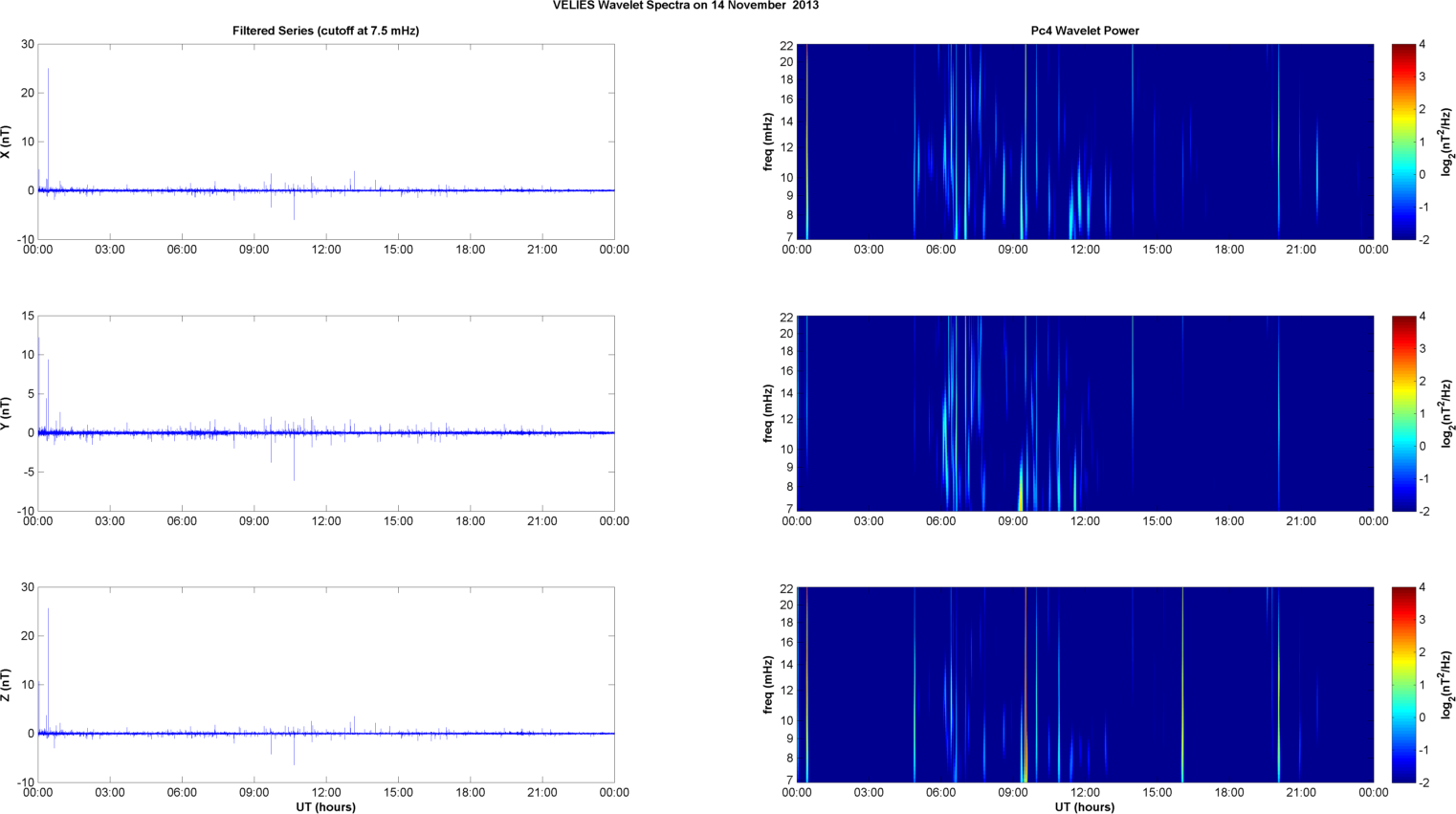The width and height of the screenshot is (1456, 814).
Task: Click the 12:00 tick under the Y series plot
Action: [326, 521]
